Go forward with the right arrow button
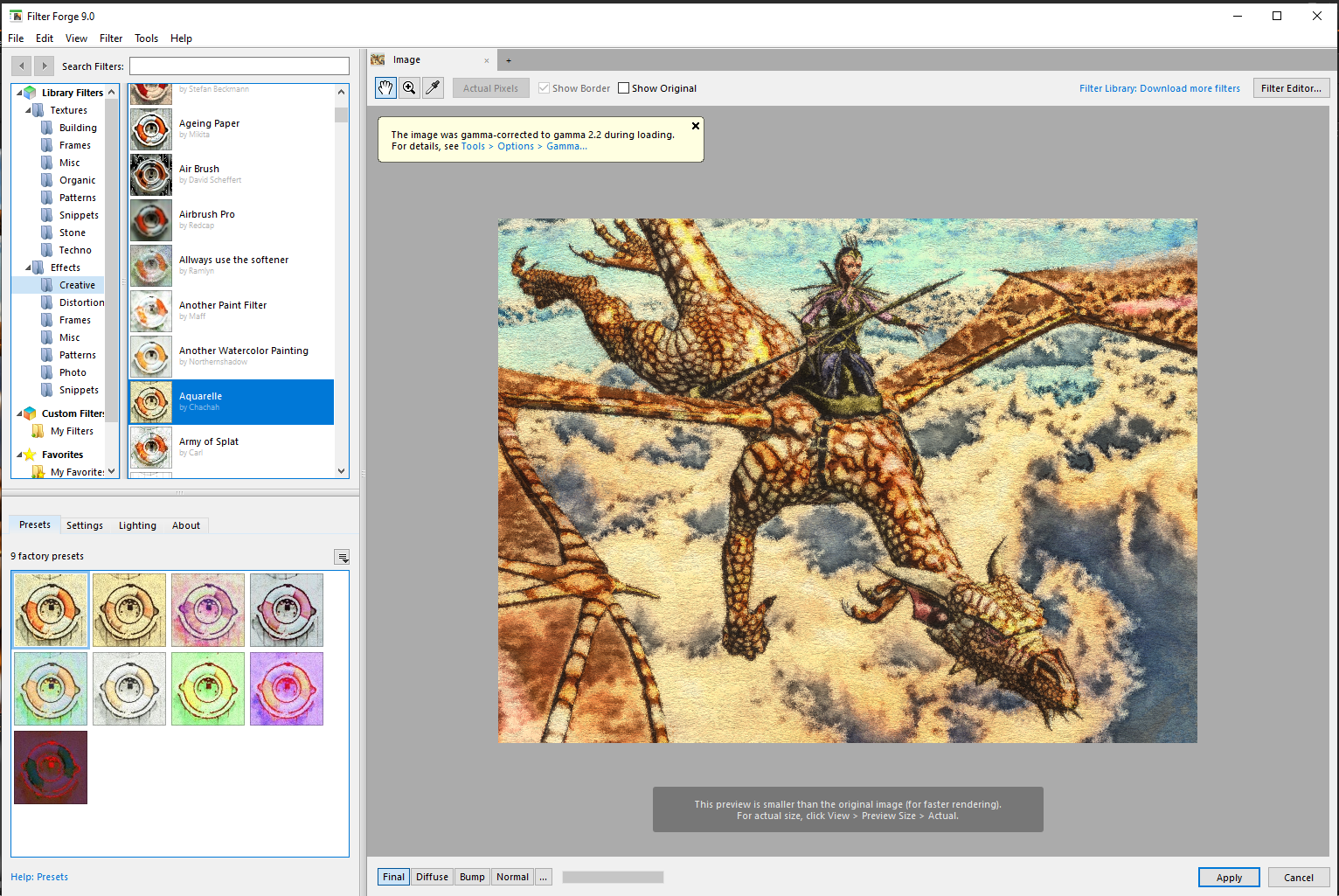 click(44, 66)
